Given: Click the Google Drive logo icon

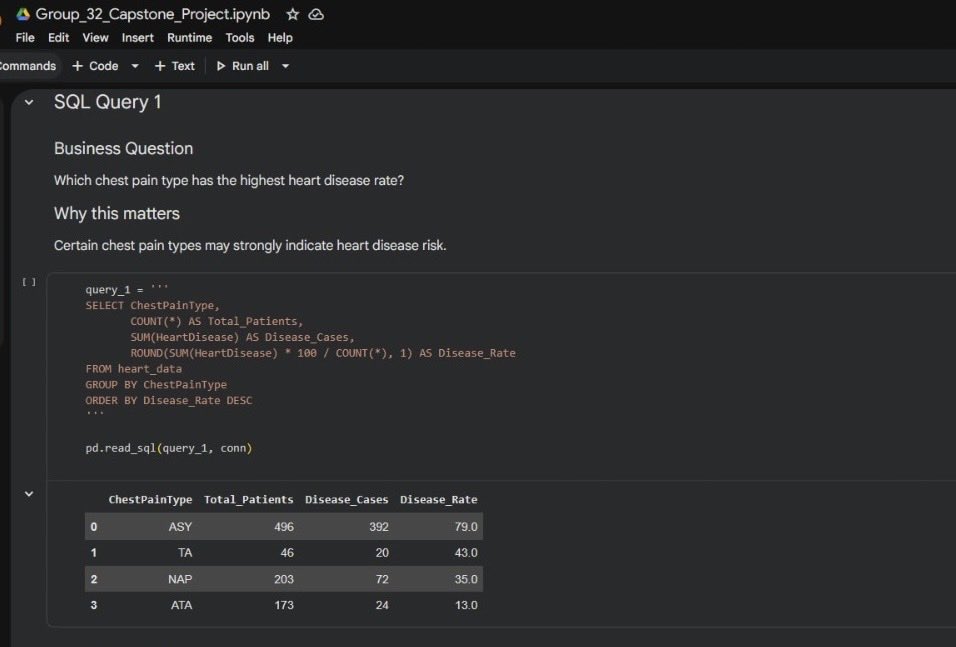Looking at the screenshot, I should 23,14.
